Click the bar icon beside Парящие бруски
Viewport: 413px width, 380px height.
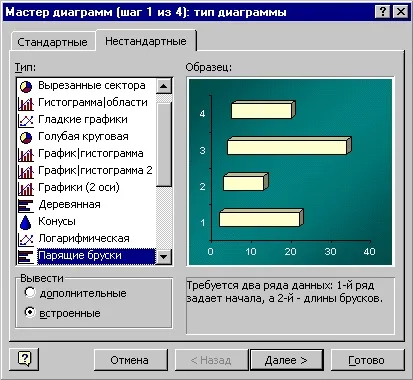[26, 256]
